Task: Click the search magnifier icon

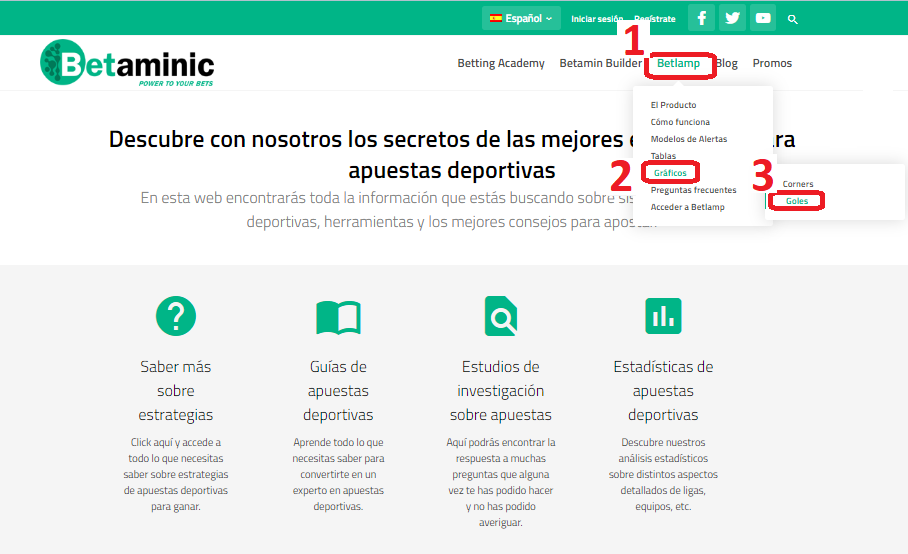Action: pyautogui.click(x=793, y=19)
